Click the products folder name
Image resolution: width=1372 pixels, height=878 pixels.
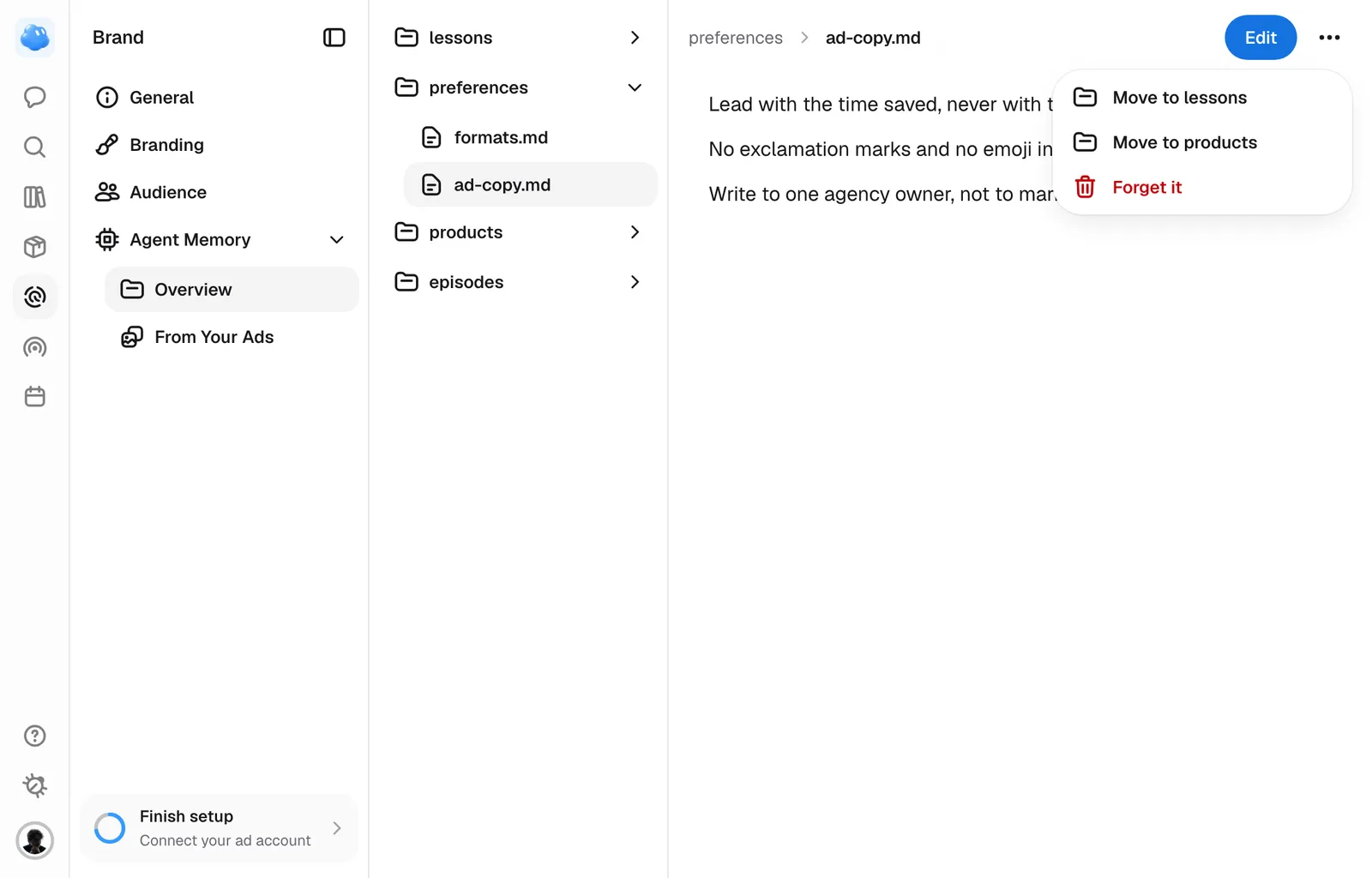(x=466, y=232)
